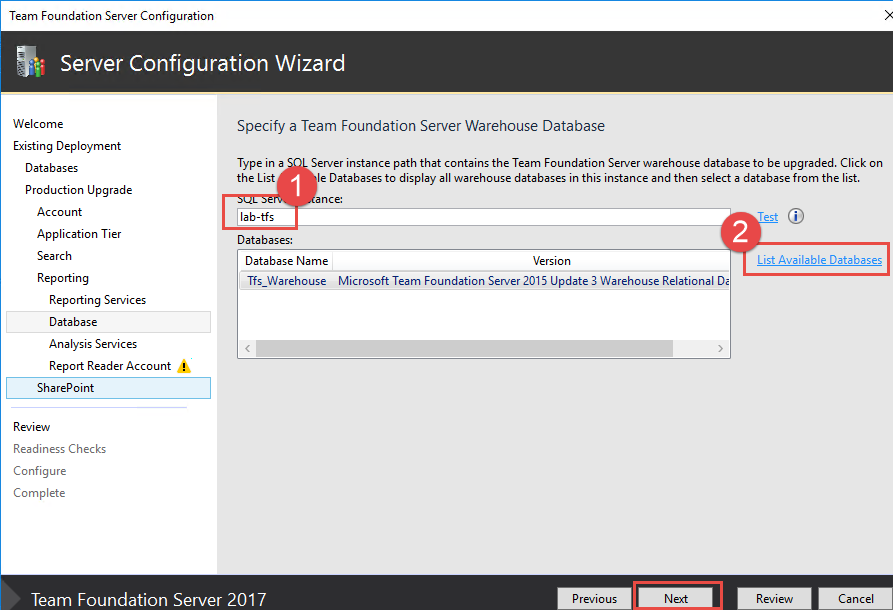893x610 pixels.
Task: Click List Available Databases link
Action: (819, 260)
